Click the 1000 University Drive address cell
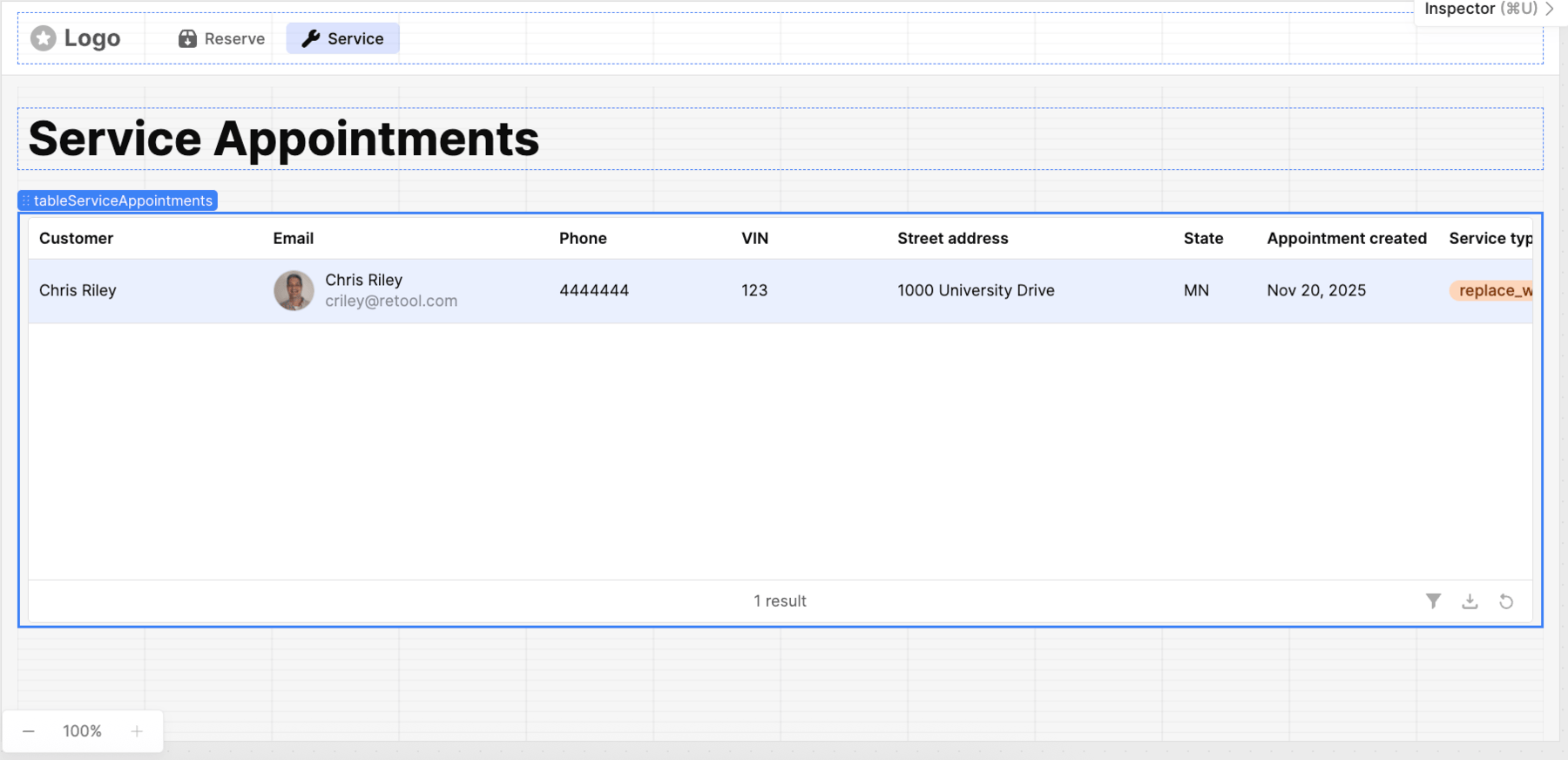Viewport: 1568px width, 760px height. [976, 290]
